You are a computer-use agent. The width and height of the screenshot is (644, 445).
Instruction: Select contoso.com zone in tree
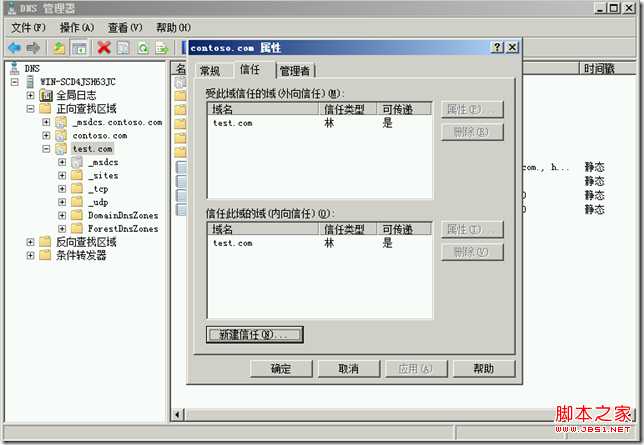(100, 135)
